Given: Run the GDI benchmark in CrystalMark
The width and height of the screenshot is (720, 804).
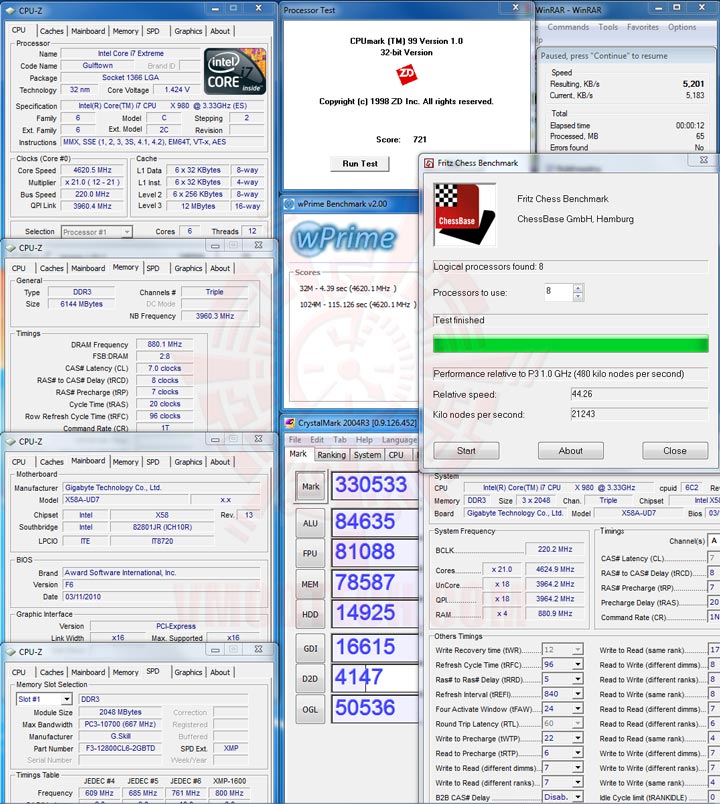Looking at the screenshot, I should pos(310,649).
